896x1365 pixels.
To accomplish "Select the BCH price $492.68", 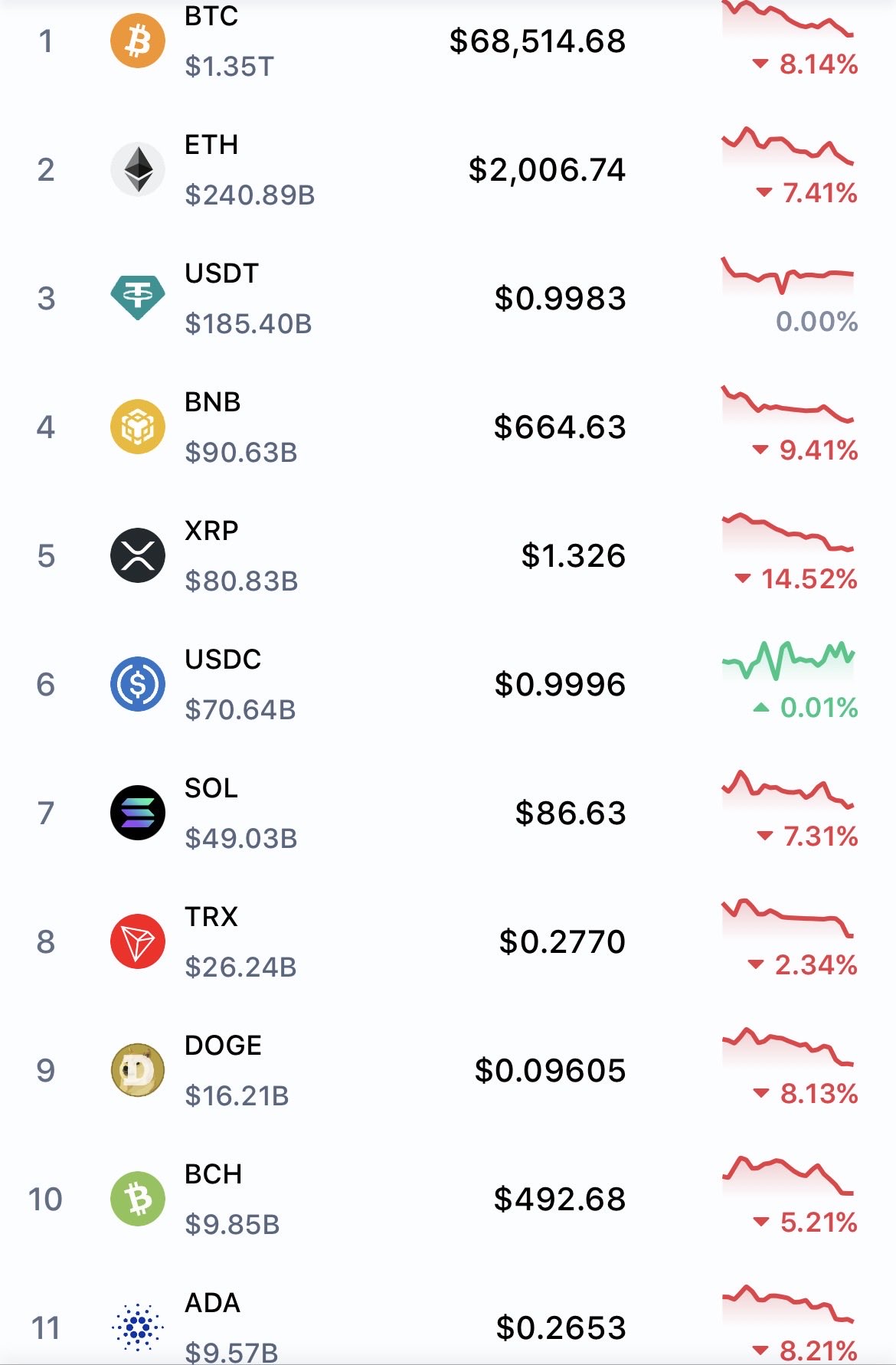I will coord(559,1200).
